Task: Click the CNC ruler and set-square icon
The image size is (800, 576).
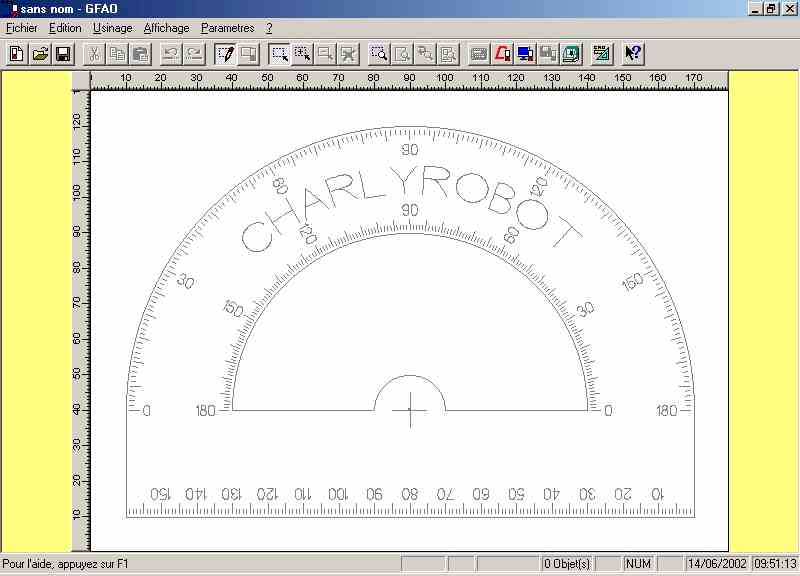Action: coord(602,54)
